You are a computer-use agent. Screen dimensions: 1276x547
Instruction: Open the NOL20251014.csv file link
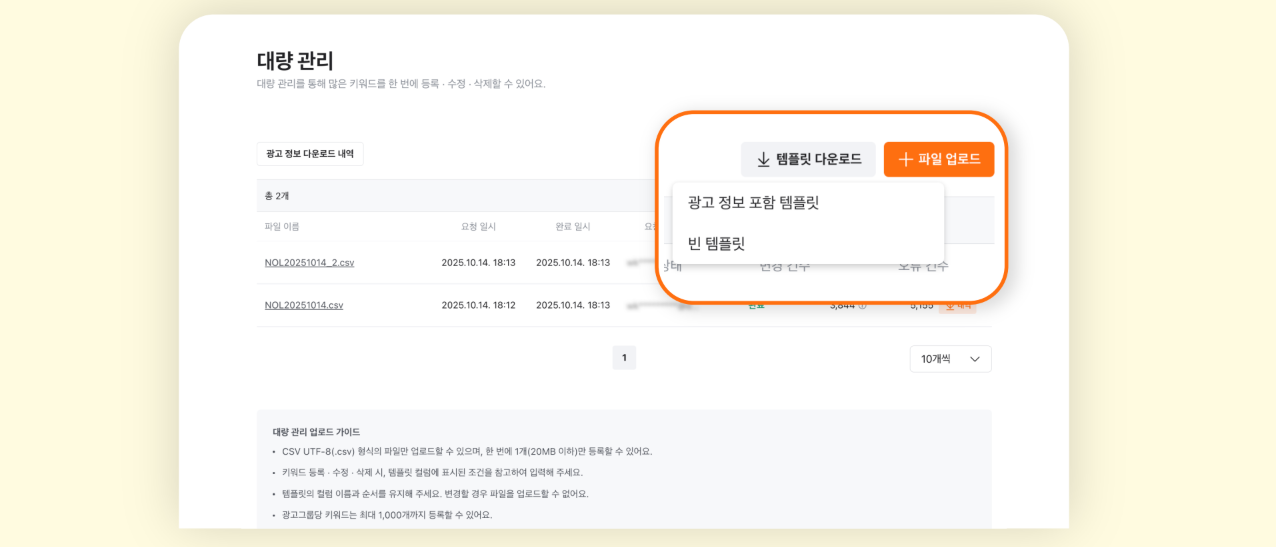(304, 305)
